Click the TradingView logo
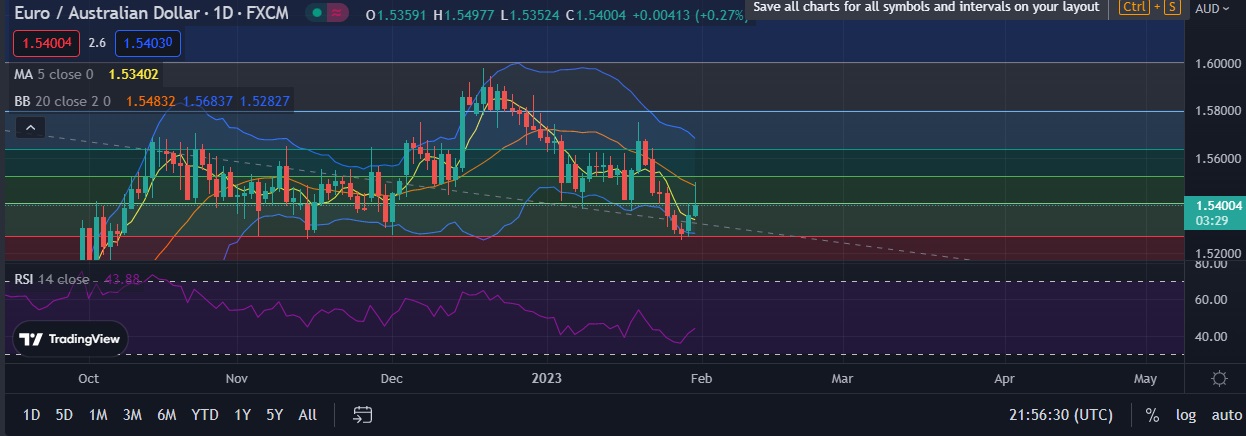1246x436 pixels. coord(70,340)
